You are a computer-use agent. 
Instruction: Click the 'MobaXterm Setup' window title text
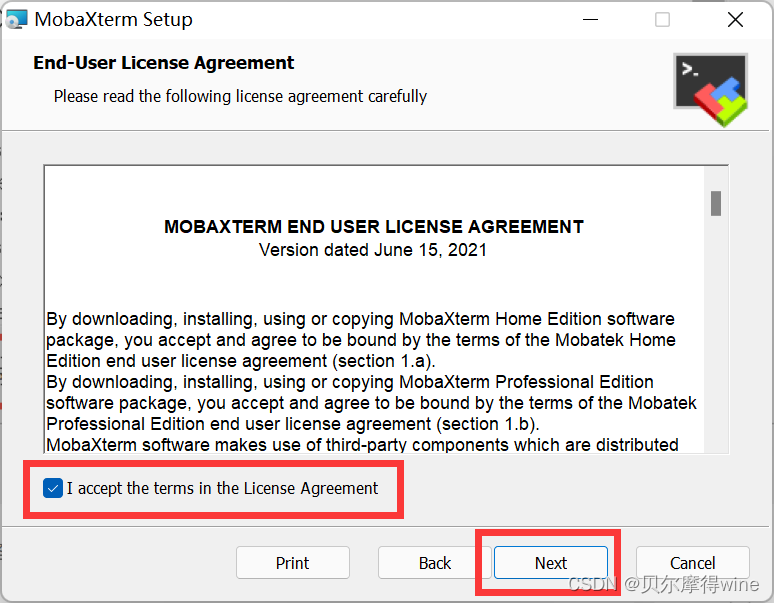coord(114,20)
